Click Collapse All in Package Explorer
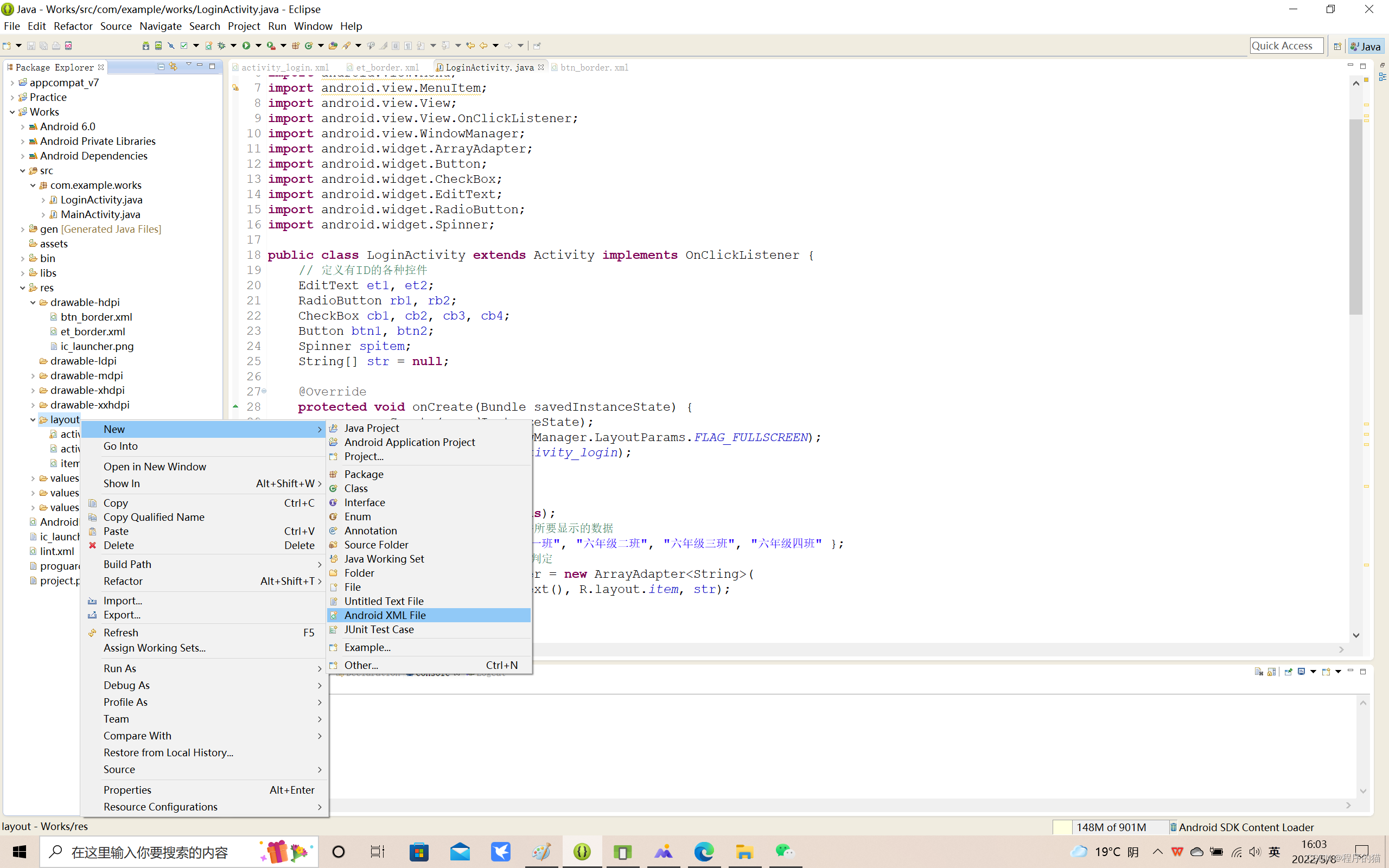Screen dimensions: 1389x868 161,67
